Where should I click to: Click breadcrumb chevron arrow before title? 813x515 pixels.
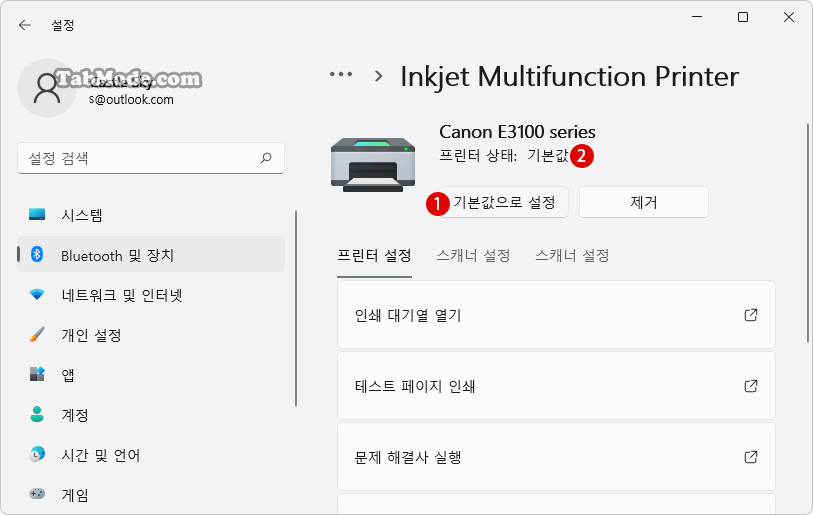coord(379,76)
